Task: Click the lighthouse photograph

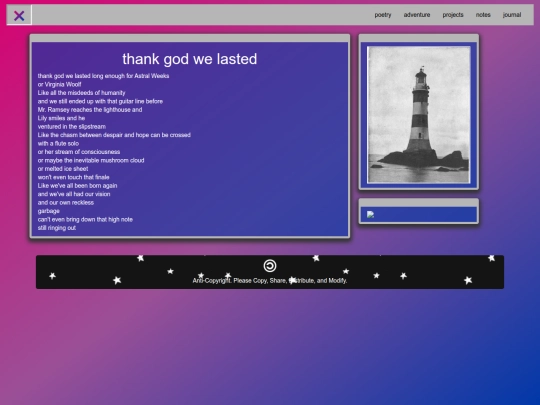Action: pyautogui.click(x=419, y=115)
